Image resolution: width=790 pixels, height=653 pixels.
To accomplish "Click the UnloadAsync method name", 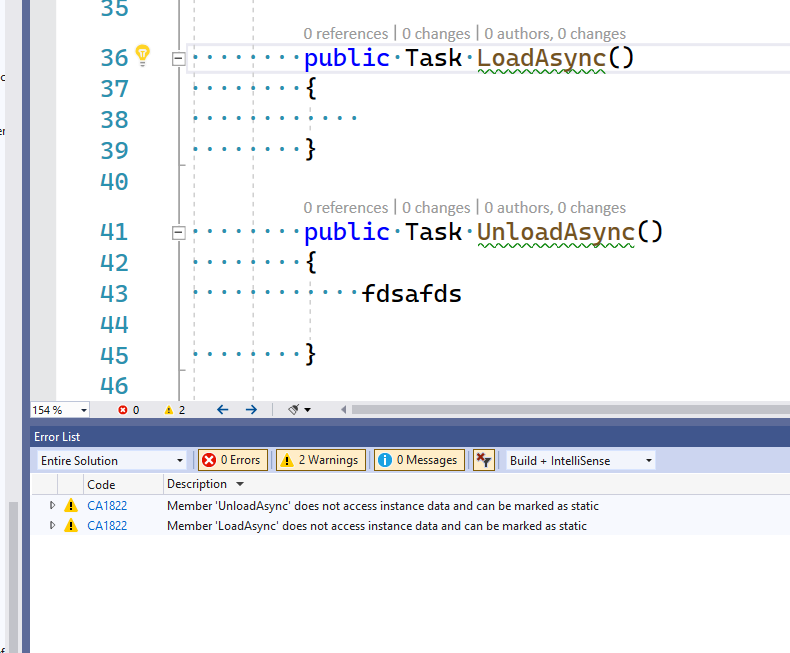I will [556, 232].
